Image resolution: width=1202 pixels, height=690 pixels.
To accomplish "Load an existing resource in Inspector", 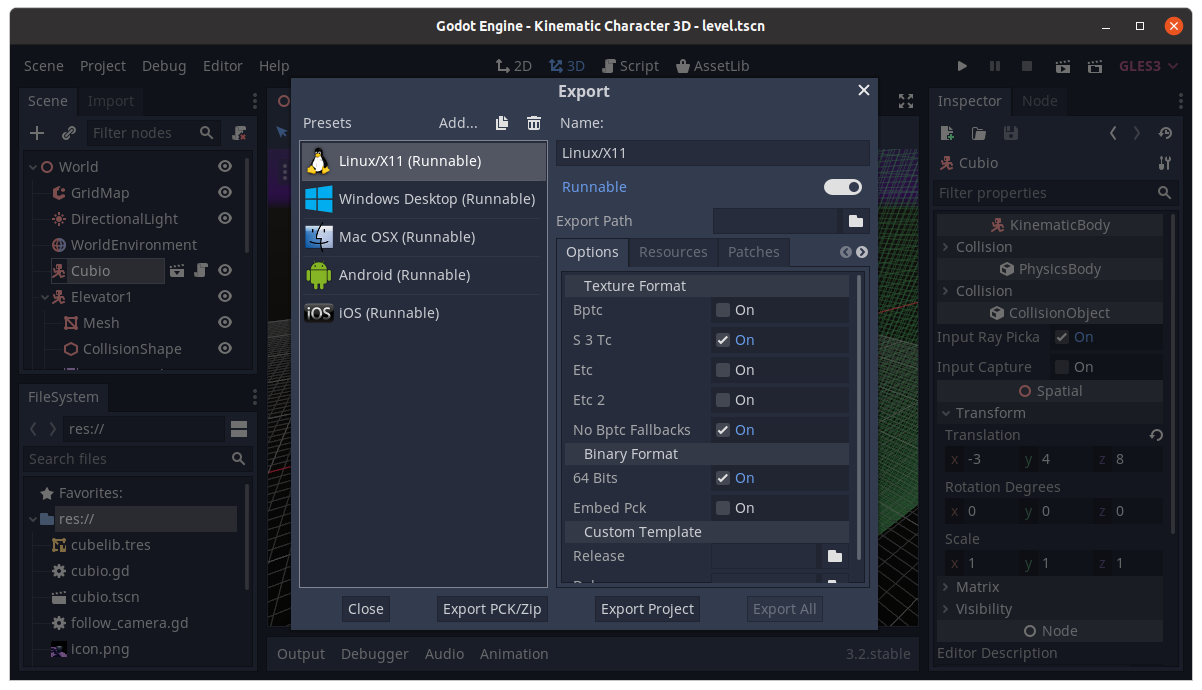I will [979, 133].
